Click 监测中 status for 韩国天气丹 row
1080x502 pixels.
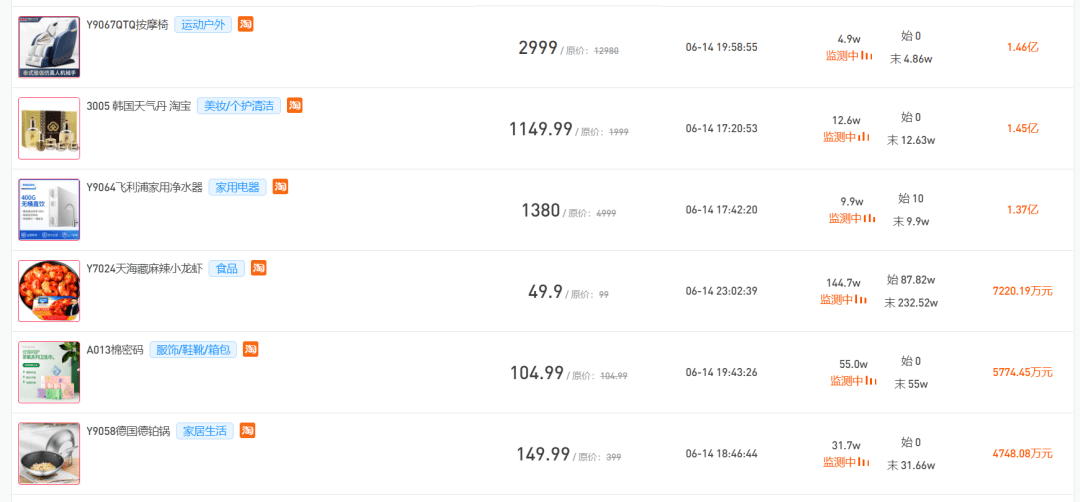click(840, 137)
